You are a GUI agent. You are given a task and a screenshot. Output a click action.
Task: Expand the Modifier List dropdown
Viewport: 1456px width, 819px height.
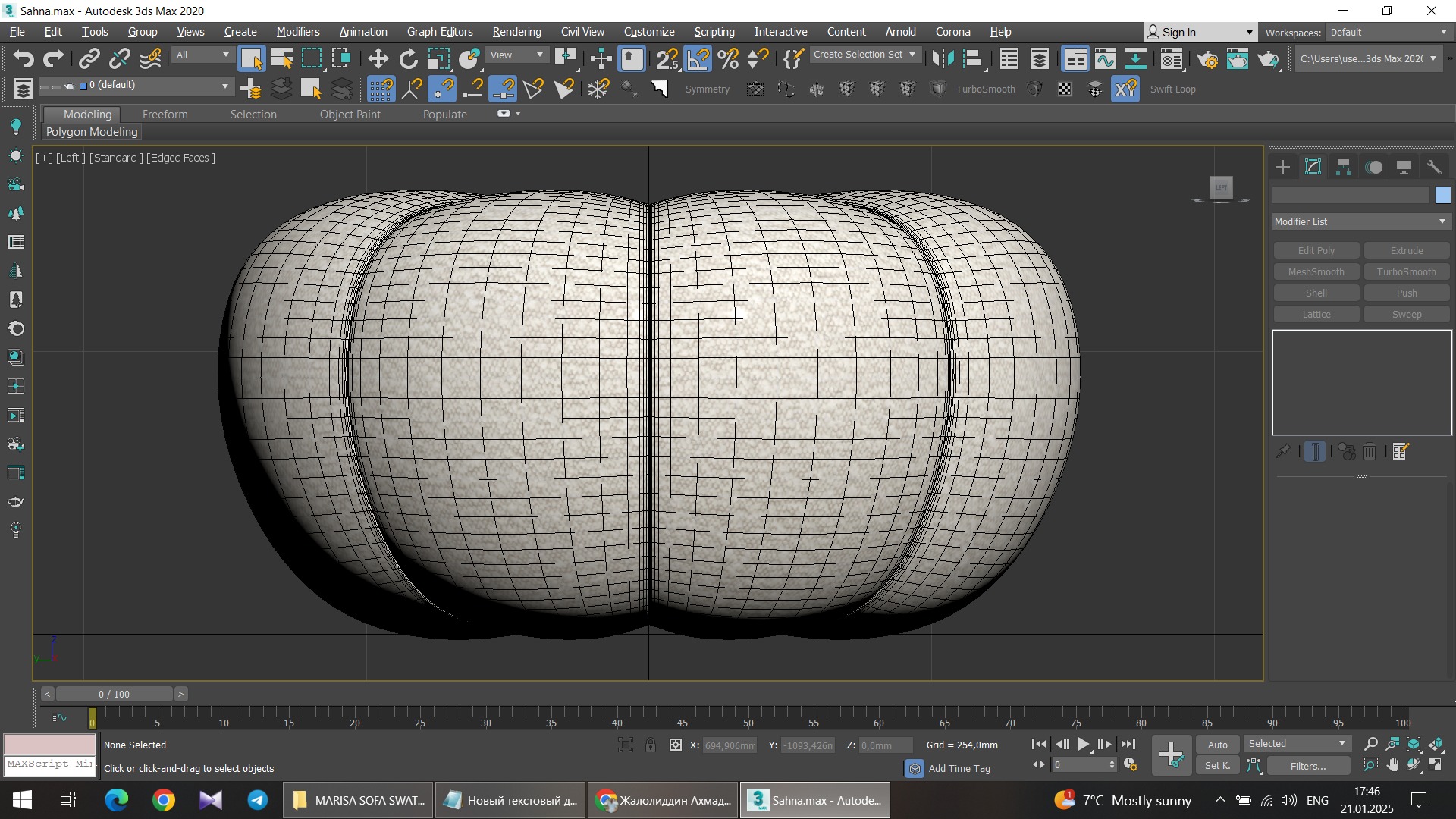tap(1360, 221)
